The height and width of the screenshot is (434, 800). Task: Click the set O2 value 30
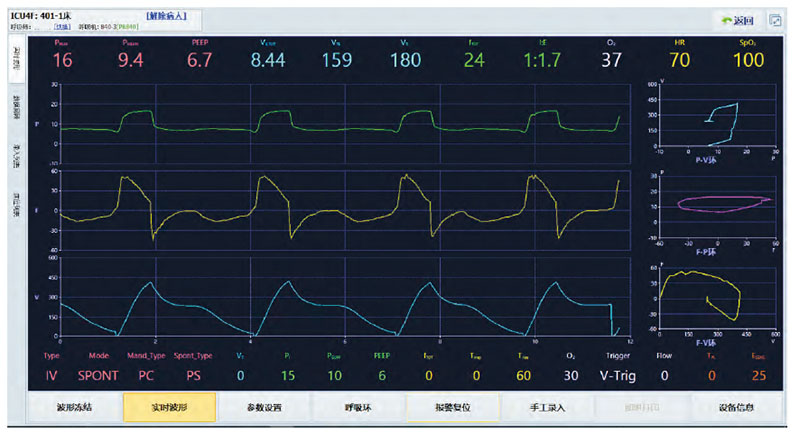pyautogui.click(x=571, y=376)
